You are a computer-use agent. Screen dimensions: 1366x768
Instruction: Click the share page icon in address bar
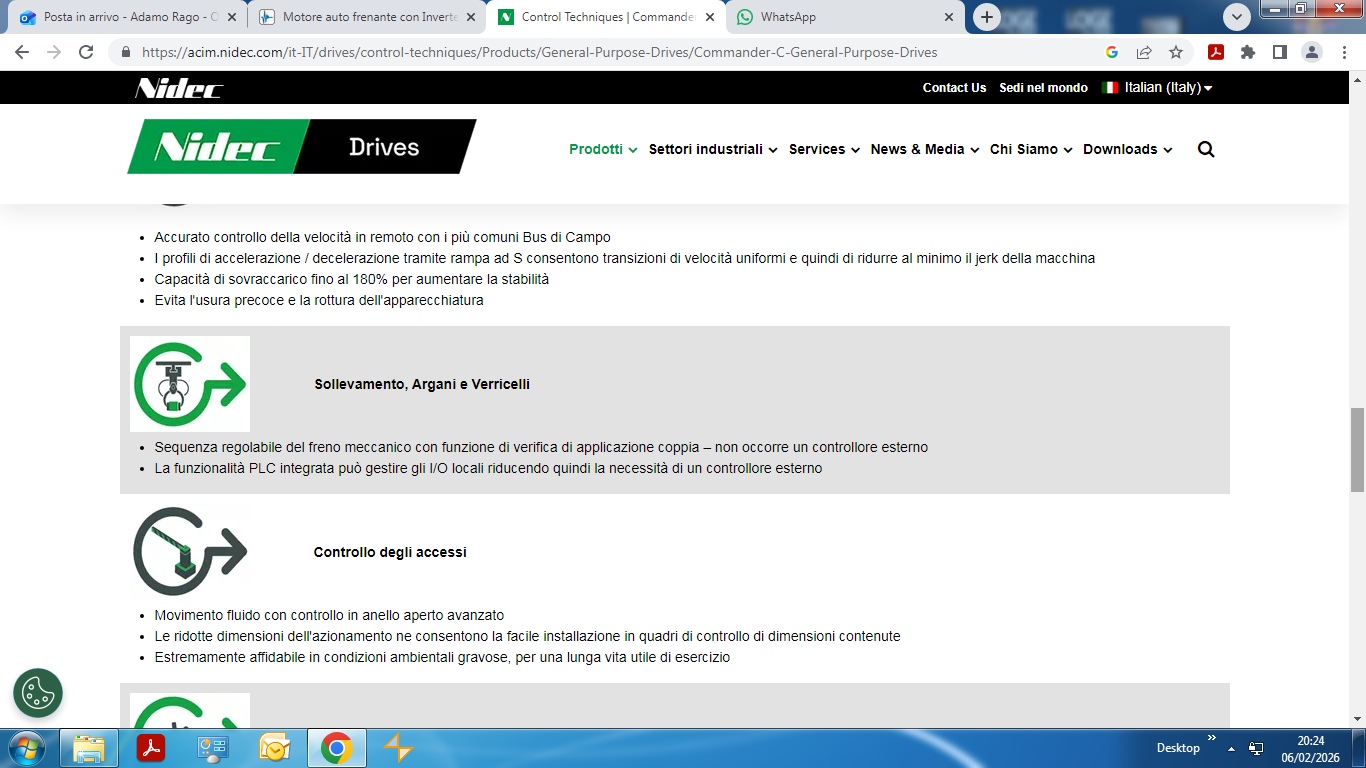click(1144, 52)
